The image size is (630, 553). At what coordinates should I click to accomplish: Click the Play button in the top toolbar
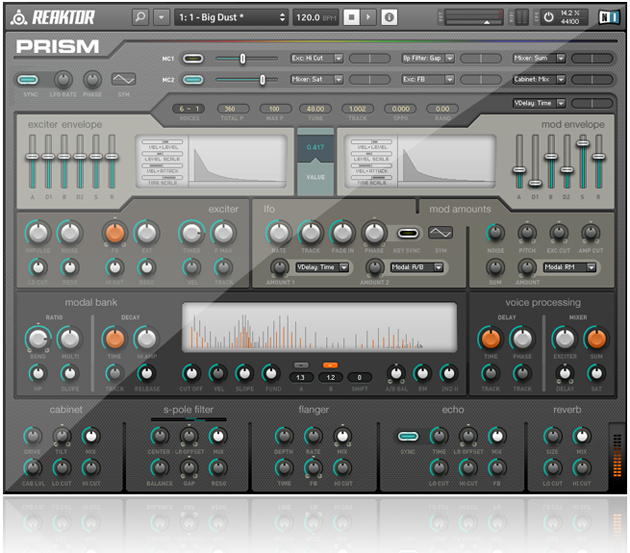(368, 17)
